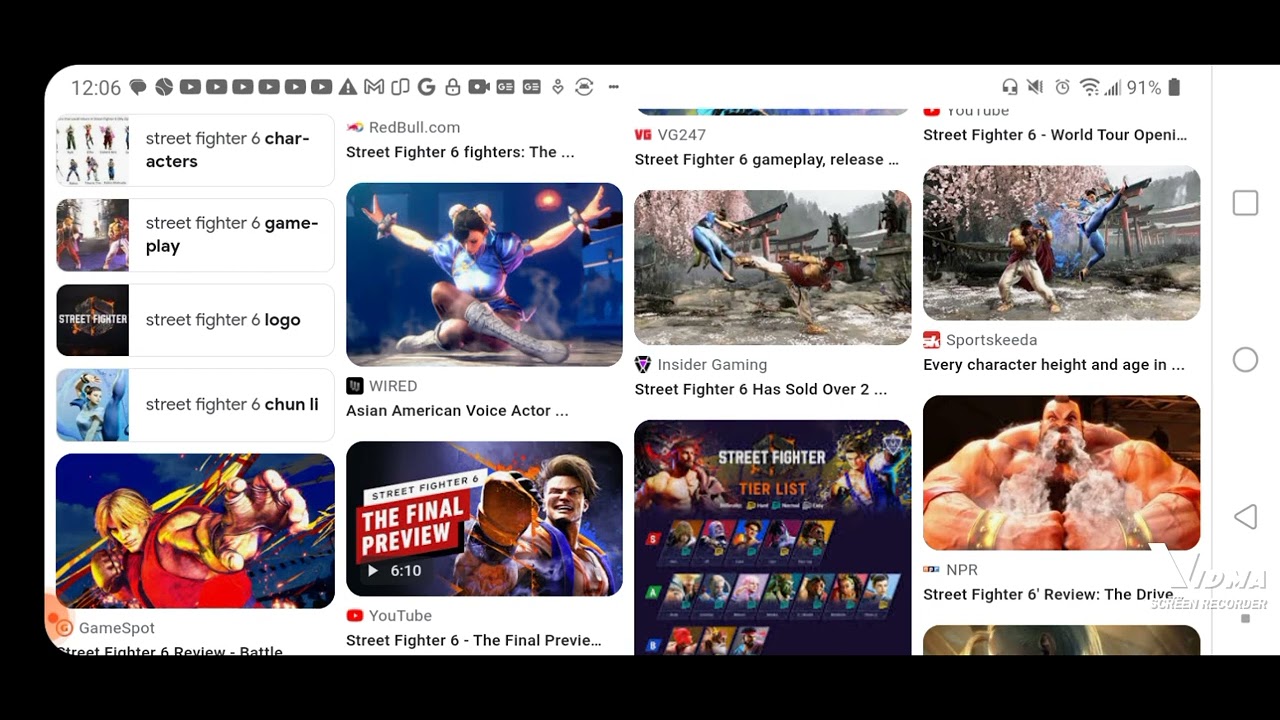
Task: Tap the Wi-Fi status icon
Action: click(x=1089, y=87)
